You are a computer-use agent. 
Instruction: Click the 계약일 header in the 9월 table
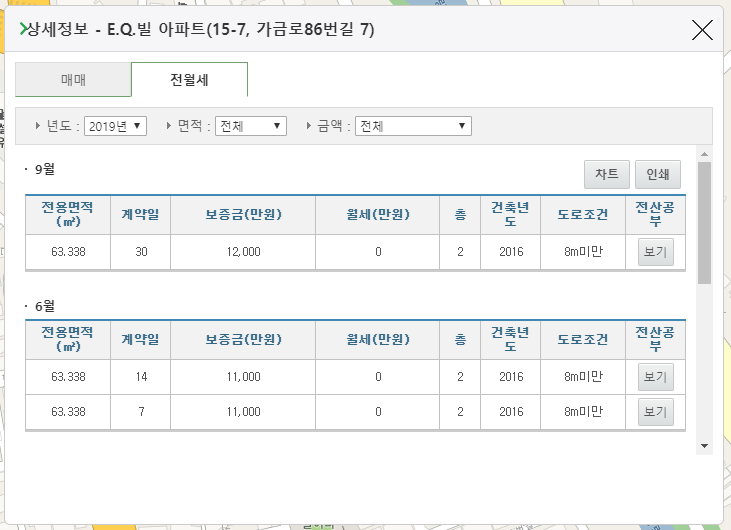140,214
